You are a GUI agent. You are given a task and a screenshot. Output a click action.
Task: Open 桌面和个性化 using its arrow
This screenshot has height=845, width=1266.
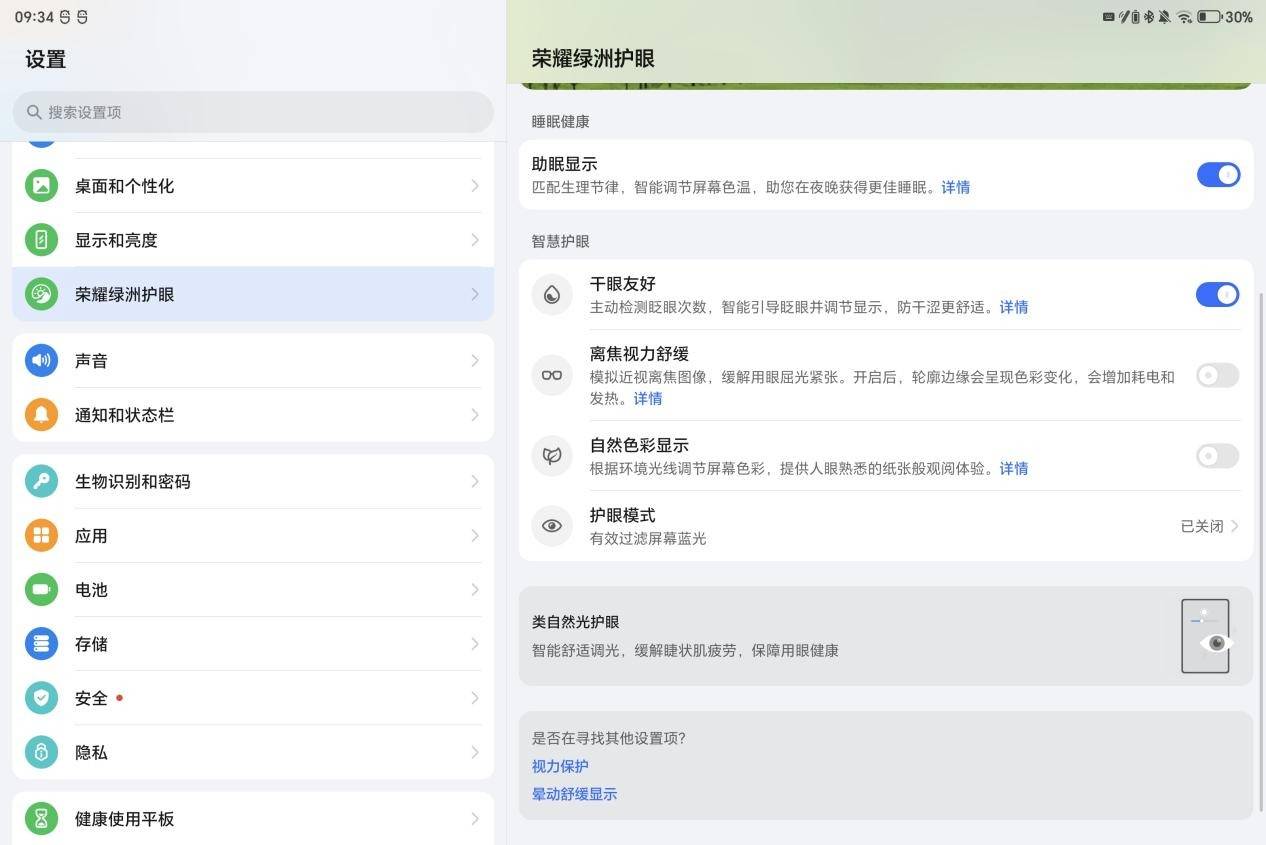pos(475,186)
